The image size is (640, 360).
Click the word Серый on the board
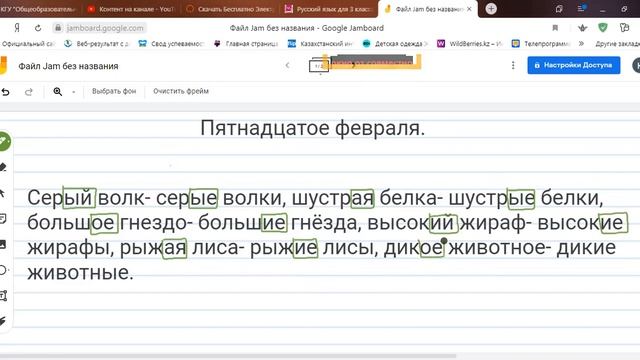(61, 198)
